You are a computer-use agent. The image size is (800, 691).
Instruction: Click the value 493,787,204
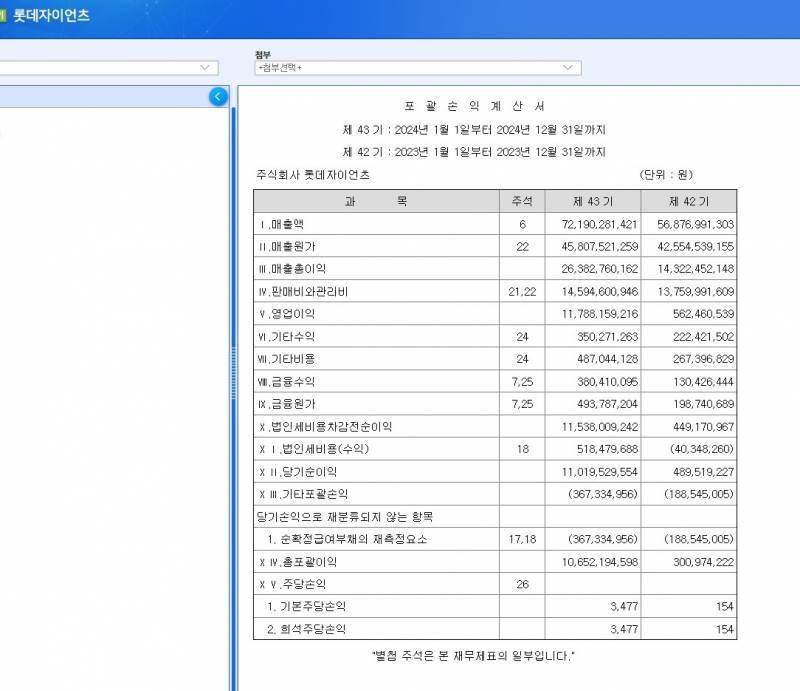(607, 404)
